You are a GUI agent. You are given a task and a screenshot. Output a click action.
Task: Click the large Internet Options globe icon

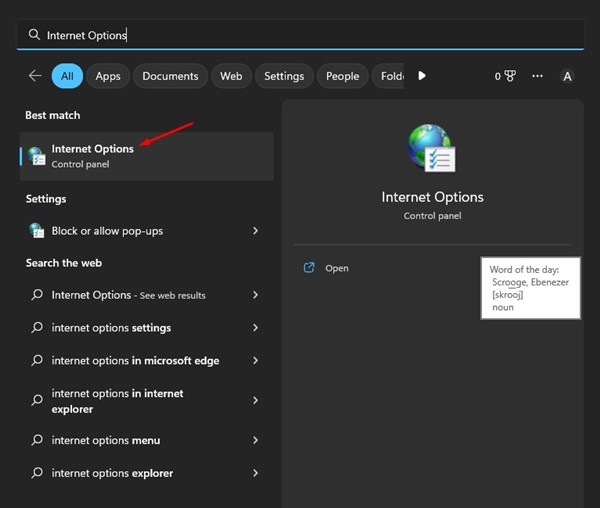tap(431, 149)
